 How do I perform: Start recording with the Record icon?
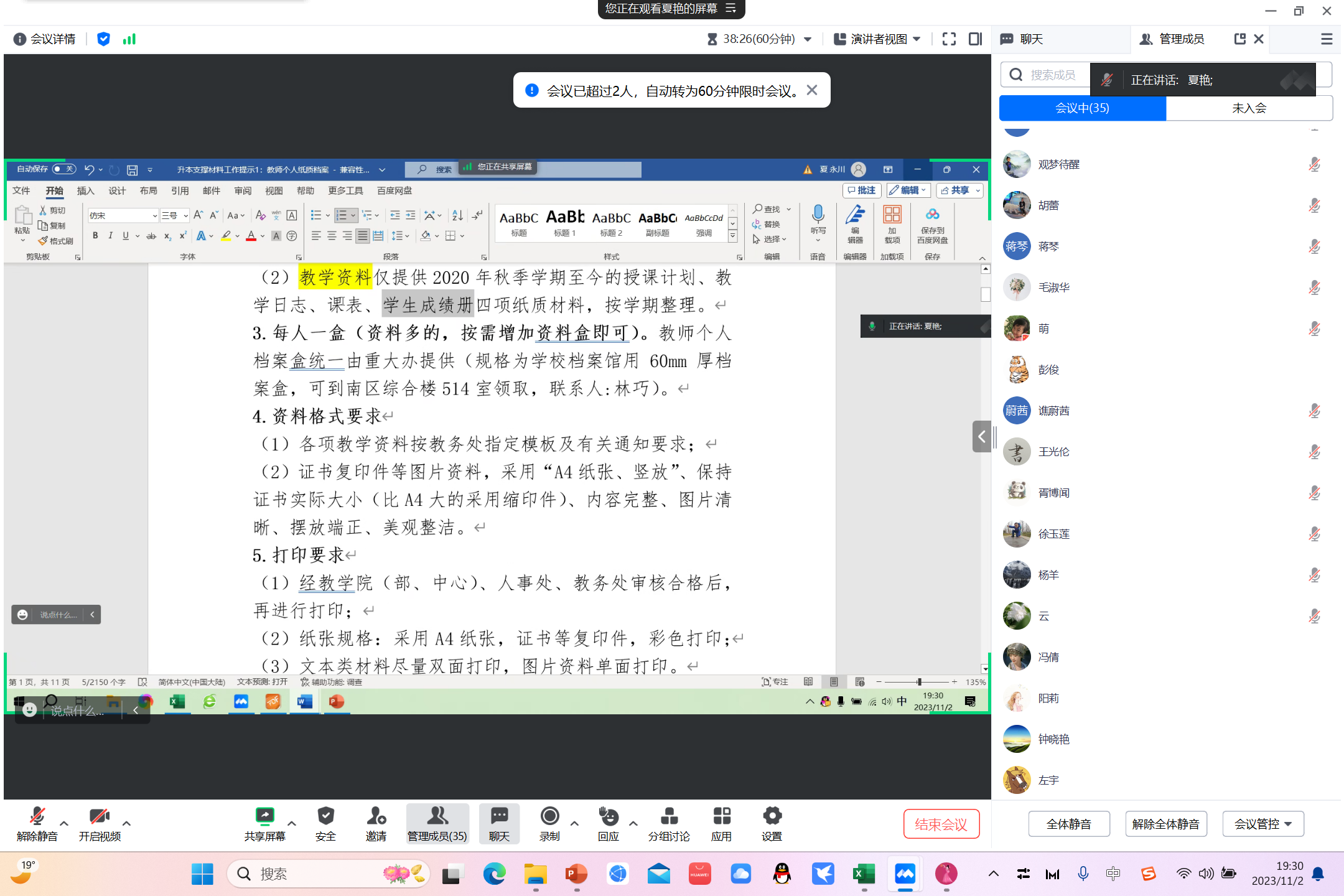tap(549, 816)
